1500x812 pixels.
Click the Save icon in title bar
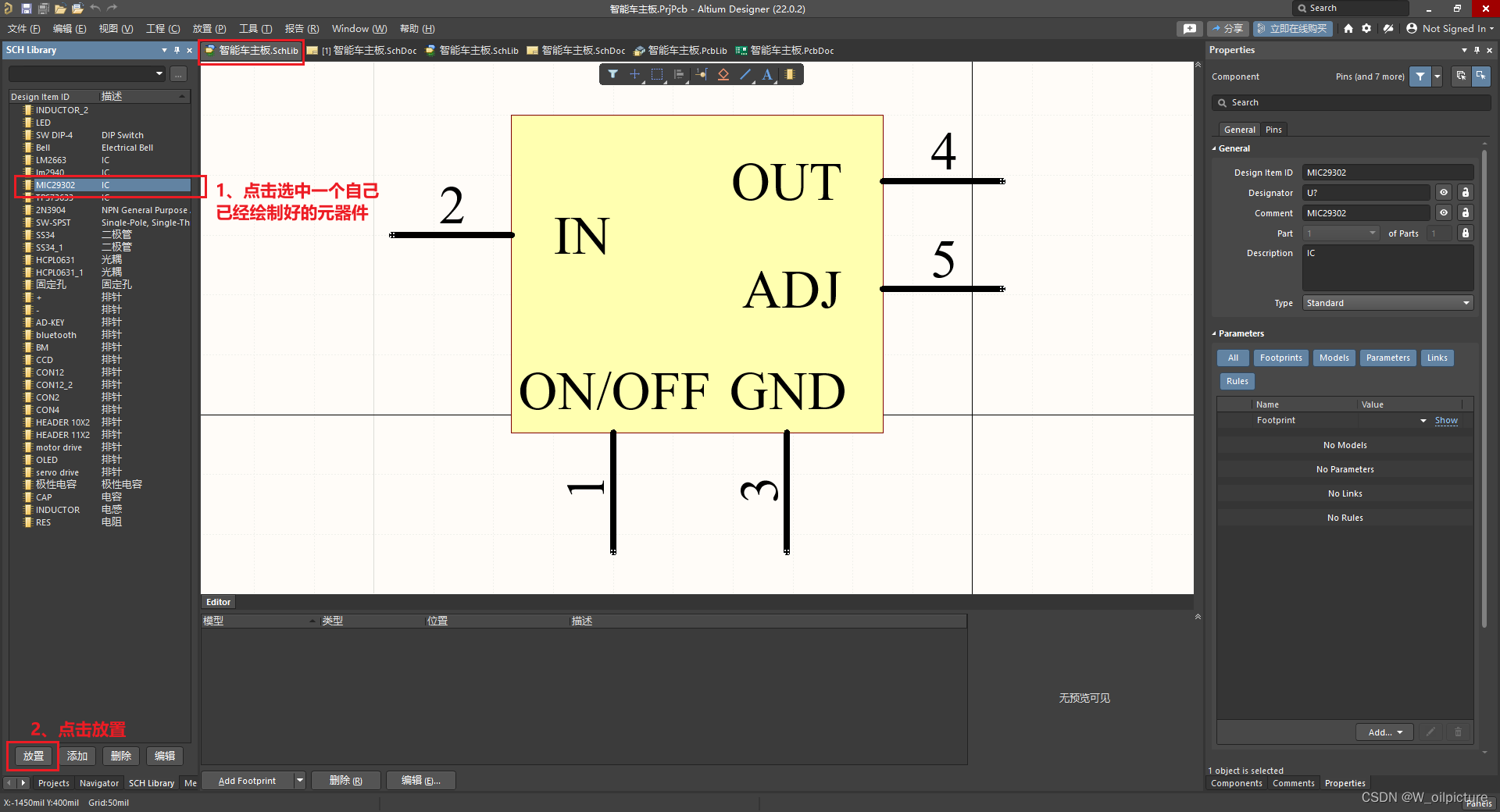pyautogui.click(x=26, y=9)
